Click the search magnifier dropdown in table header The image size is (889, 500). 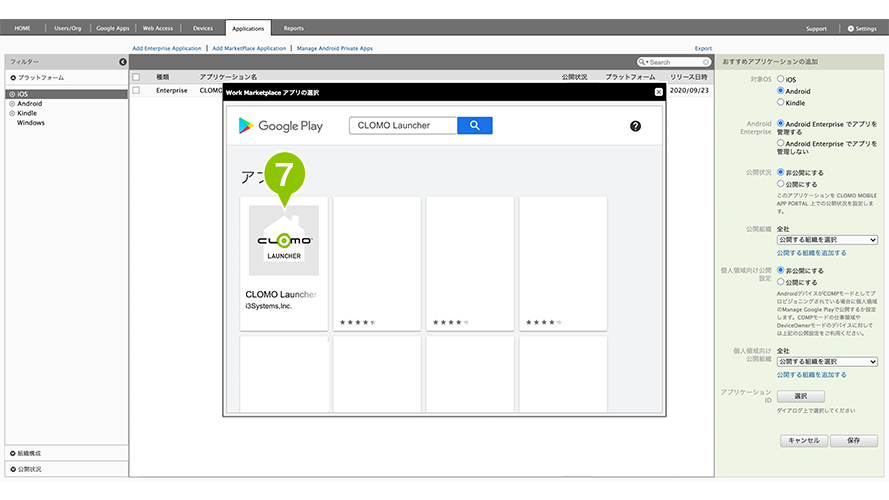(643, 62)
